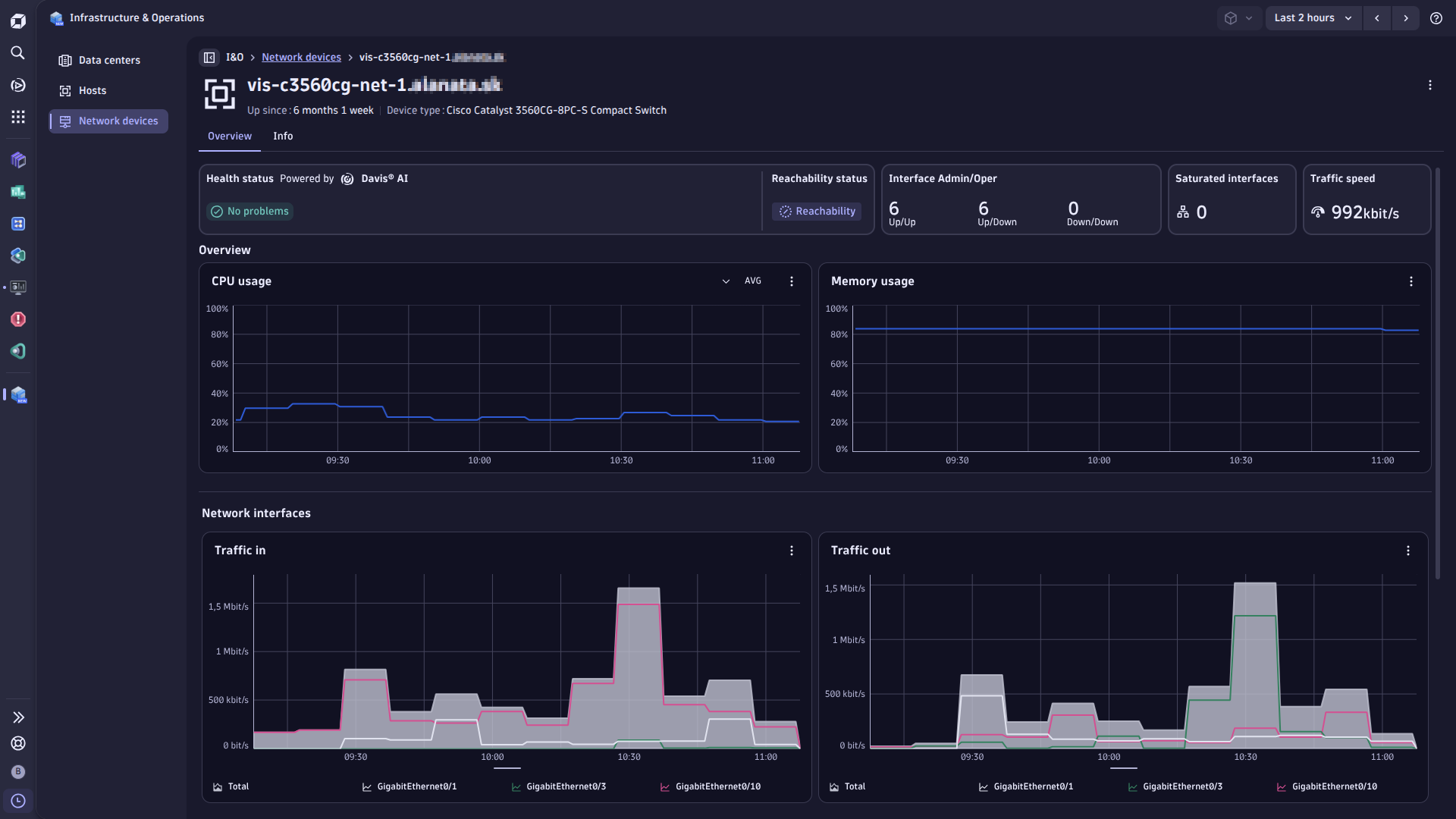Open the Network devices breadcrumb link
1456x819 pixels.
(301, 57)
